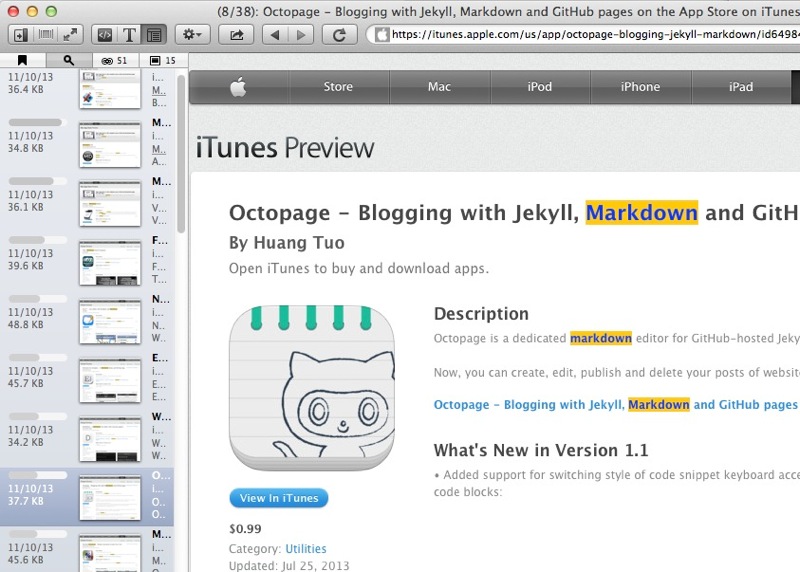Click the highlighted Markdown word in title
Image resolution: width=800 pixels, height=572 pixels.
pyautogui.click(x=641, y=212)
